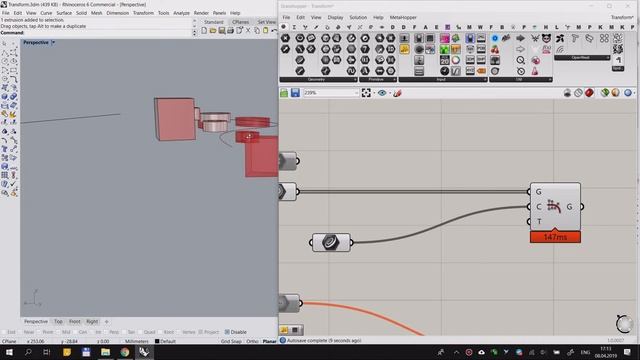
Task: Click the Copy icon in Rhino toolbar
Action: click(257, 31)
